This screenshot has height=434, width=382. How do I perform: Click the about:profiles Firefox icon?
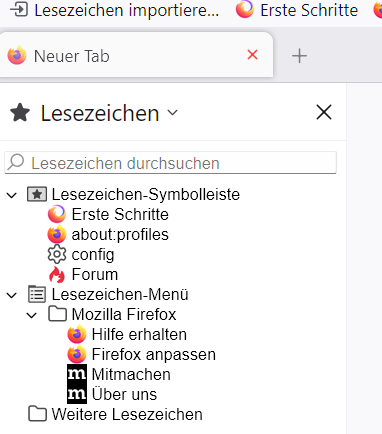click(57, 234)
